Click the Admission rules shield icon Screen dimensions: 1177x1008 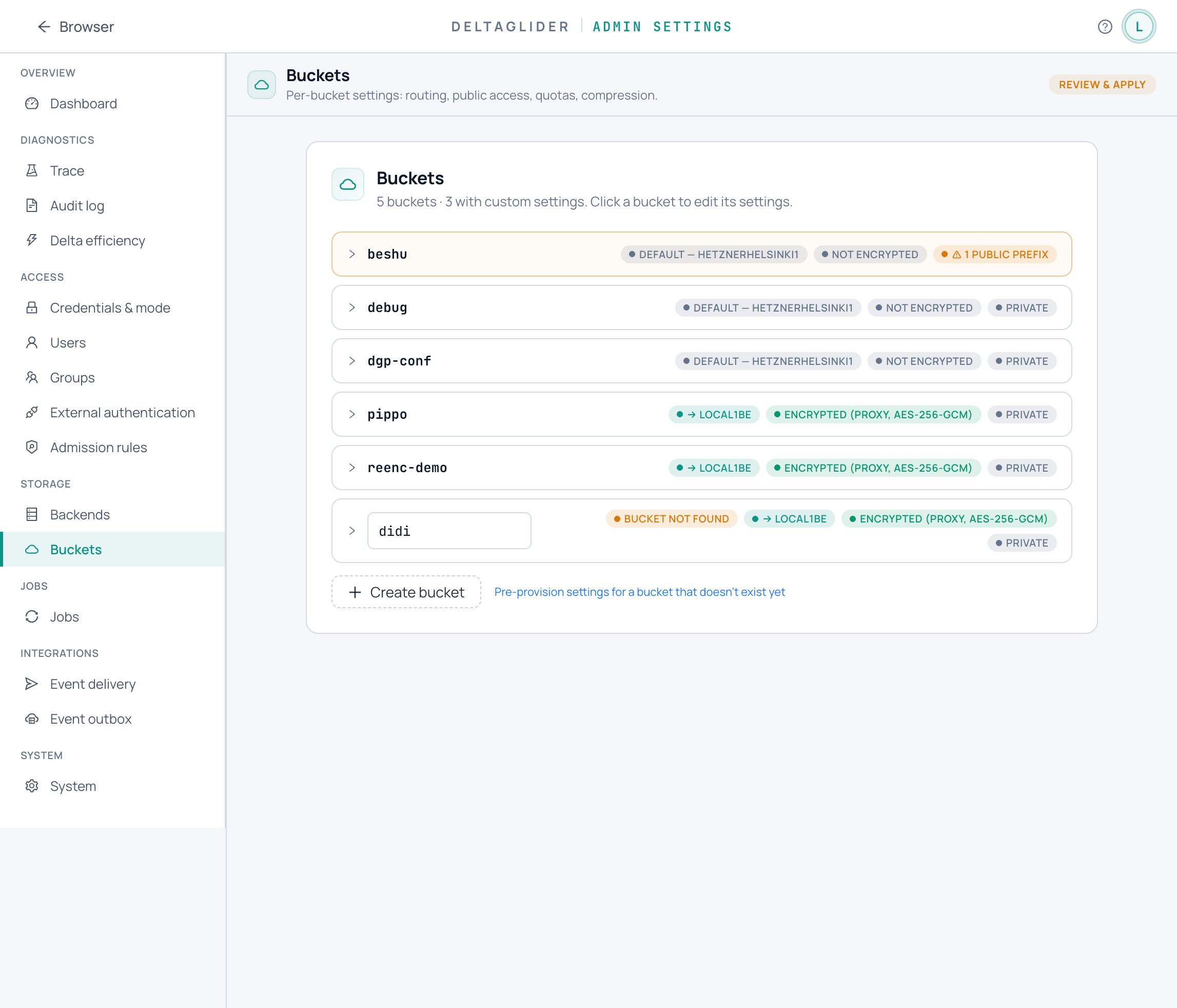point(32,447)
